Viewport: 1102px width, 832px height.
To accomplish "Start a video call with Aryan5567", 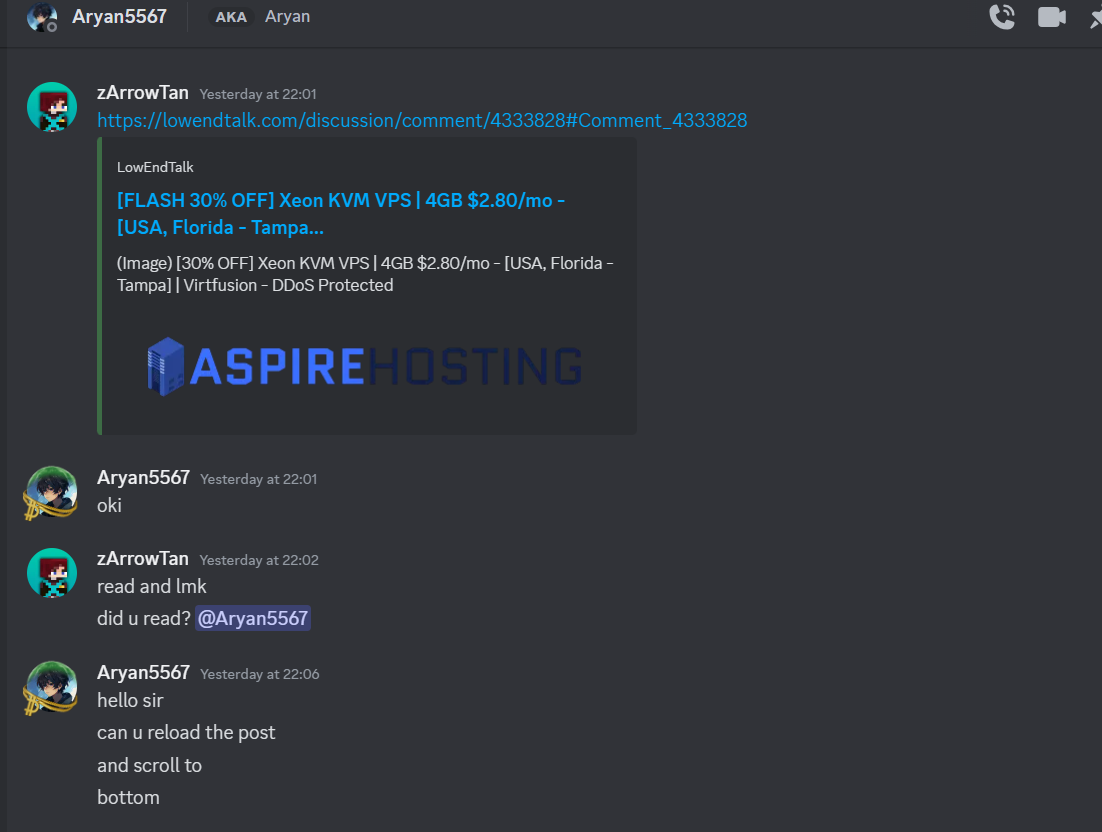I will [1051, 17].
